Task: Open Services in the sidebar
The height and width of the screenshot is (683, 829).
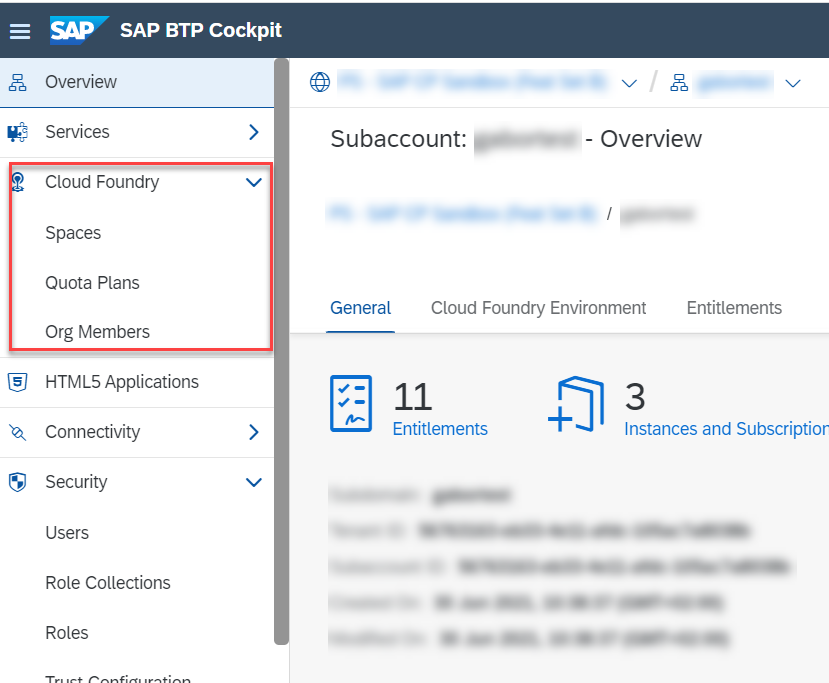Action: tap(137, 132)
